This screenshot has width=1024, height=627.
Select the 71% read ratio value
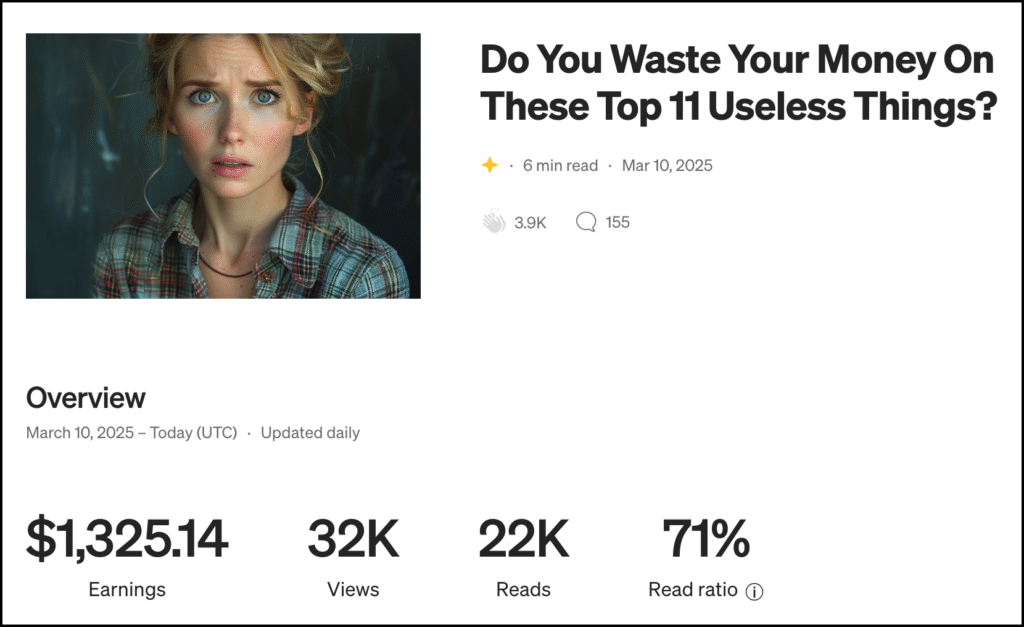click(x=705, y=540)
